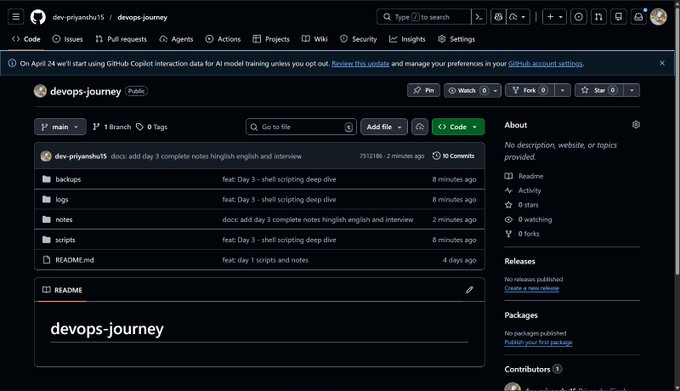Open the logs folder
The height and width of the screenshot is (391, 680).
click(x=62, y=199)
